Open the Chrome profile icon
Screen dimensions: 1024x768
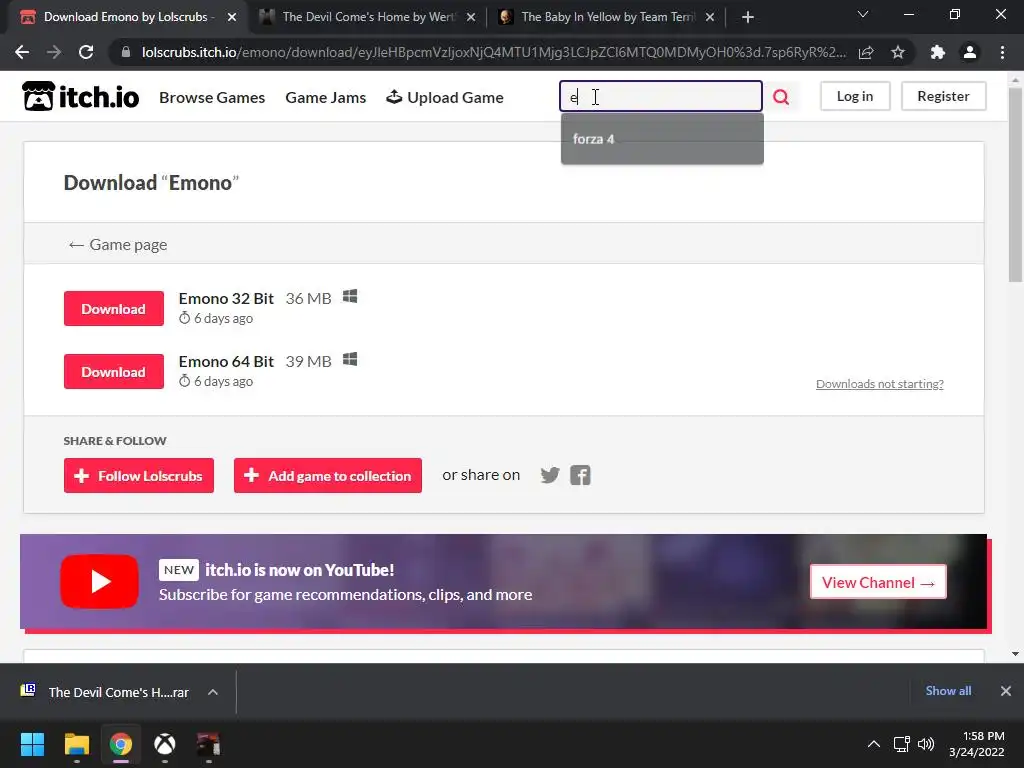[x=970, y=52]
